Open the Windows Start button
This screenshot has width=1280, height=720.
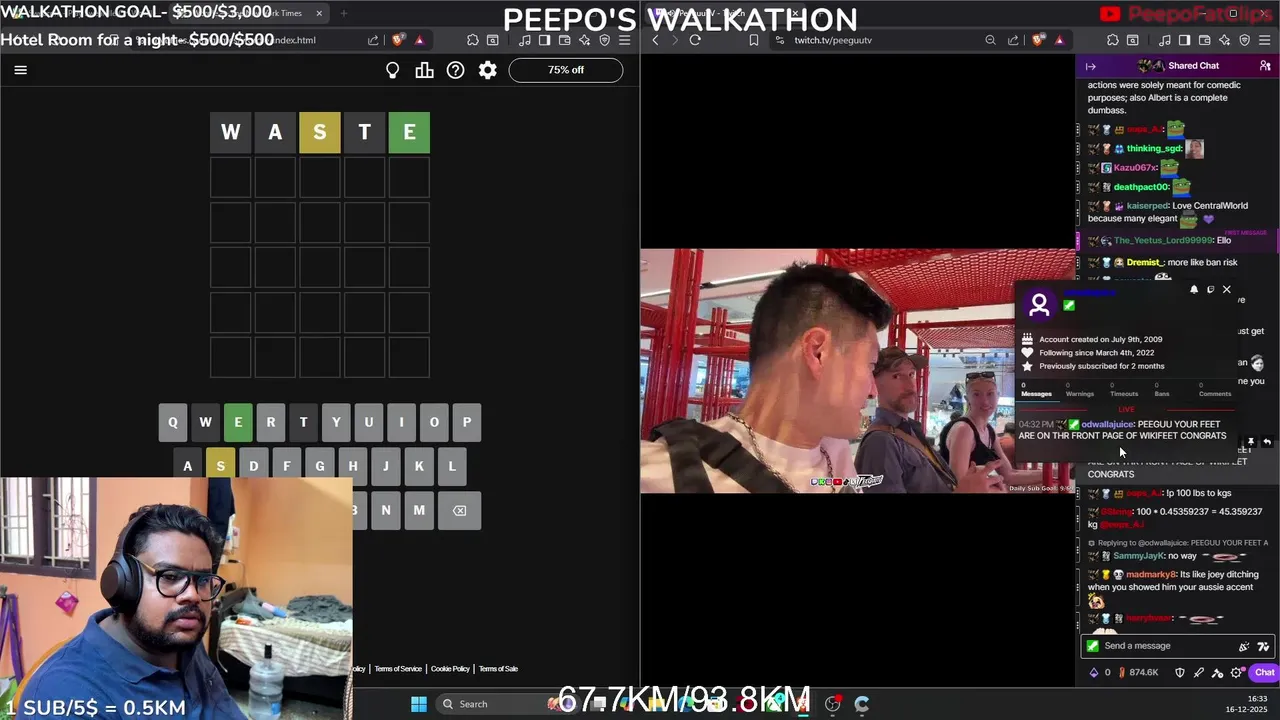coord(419,704)
